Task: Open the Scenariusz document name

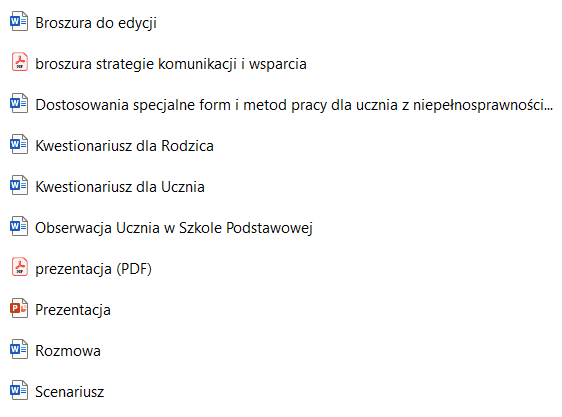Action: 70,392
